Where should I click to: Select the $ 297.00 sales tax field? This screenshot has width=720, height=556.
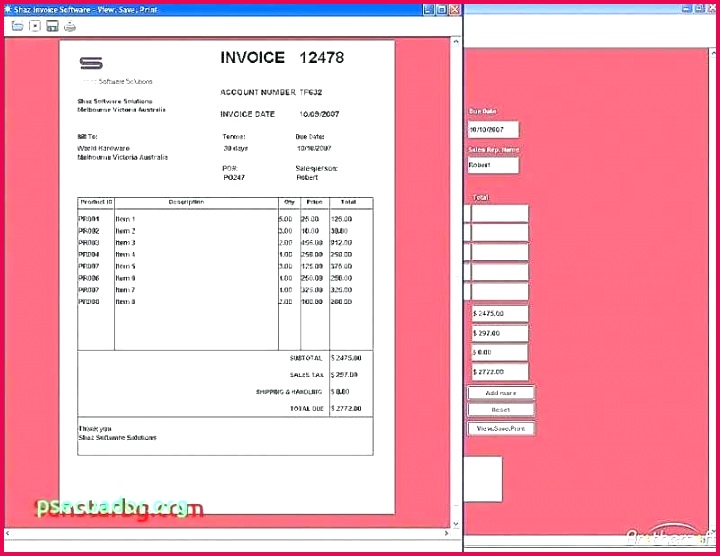499,333
